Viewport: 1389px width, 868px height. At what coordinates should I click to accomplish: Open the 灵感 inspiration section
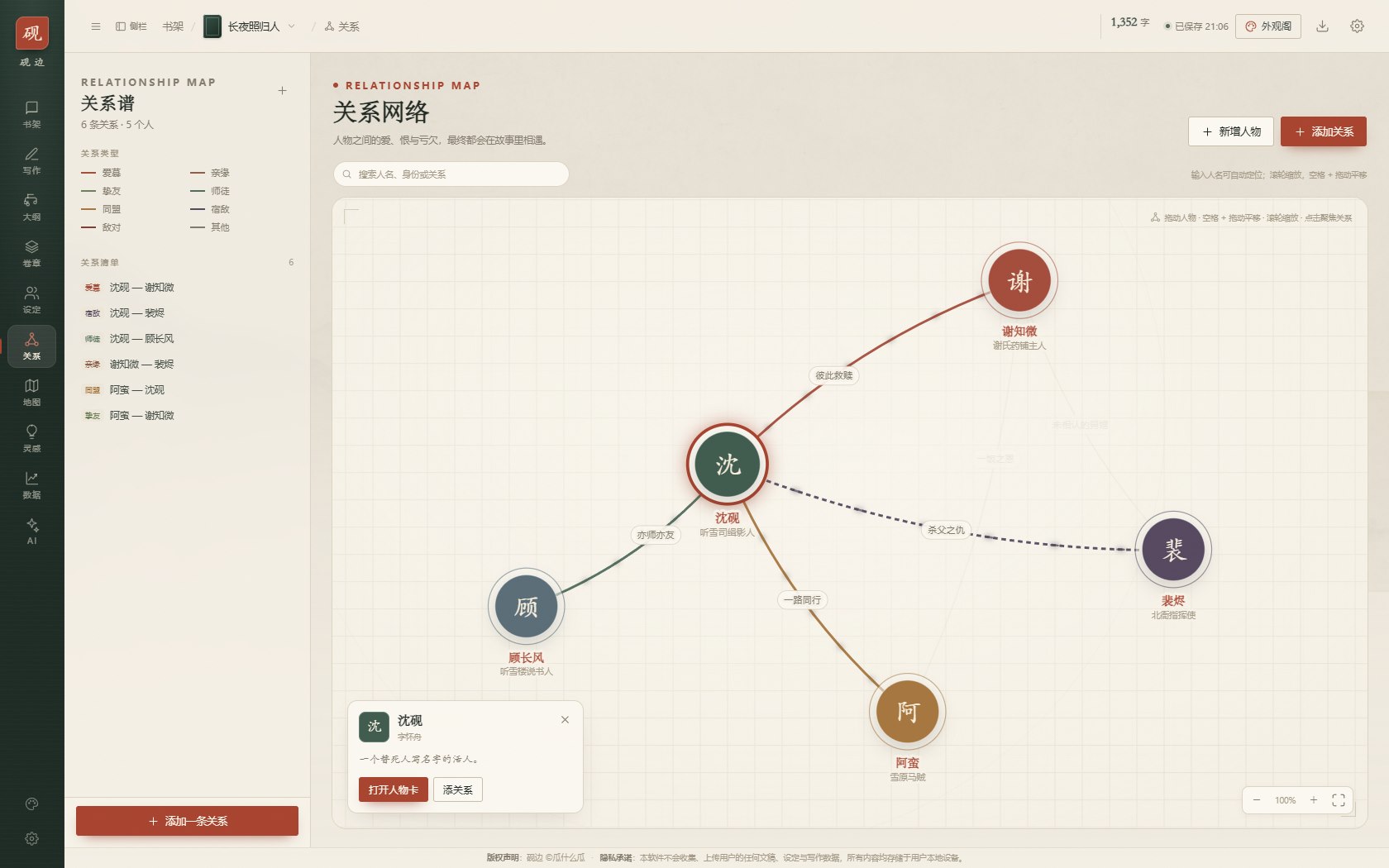pyautogui.click(x=31, y=438)
